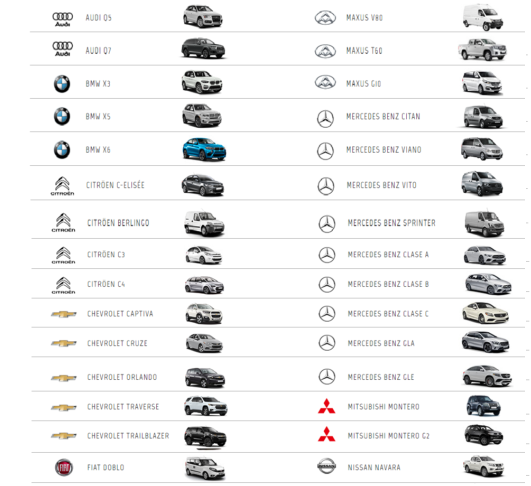531x486 pixels.
Task: Click the Mitsubishi logo beside Mitsubishi Montero
Action: [326, 406]
